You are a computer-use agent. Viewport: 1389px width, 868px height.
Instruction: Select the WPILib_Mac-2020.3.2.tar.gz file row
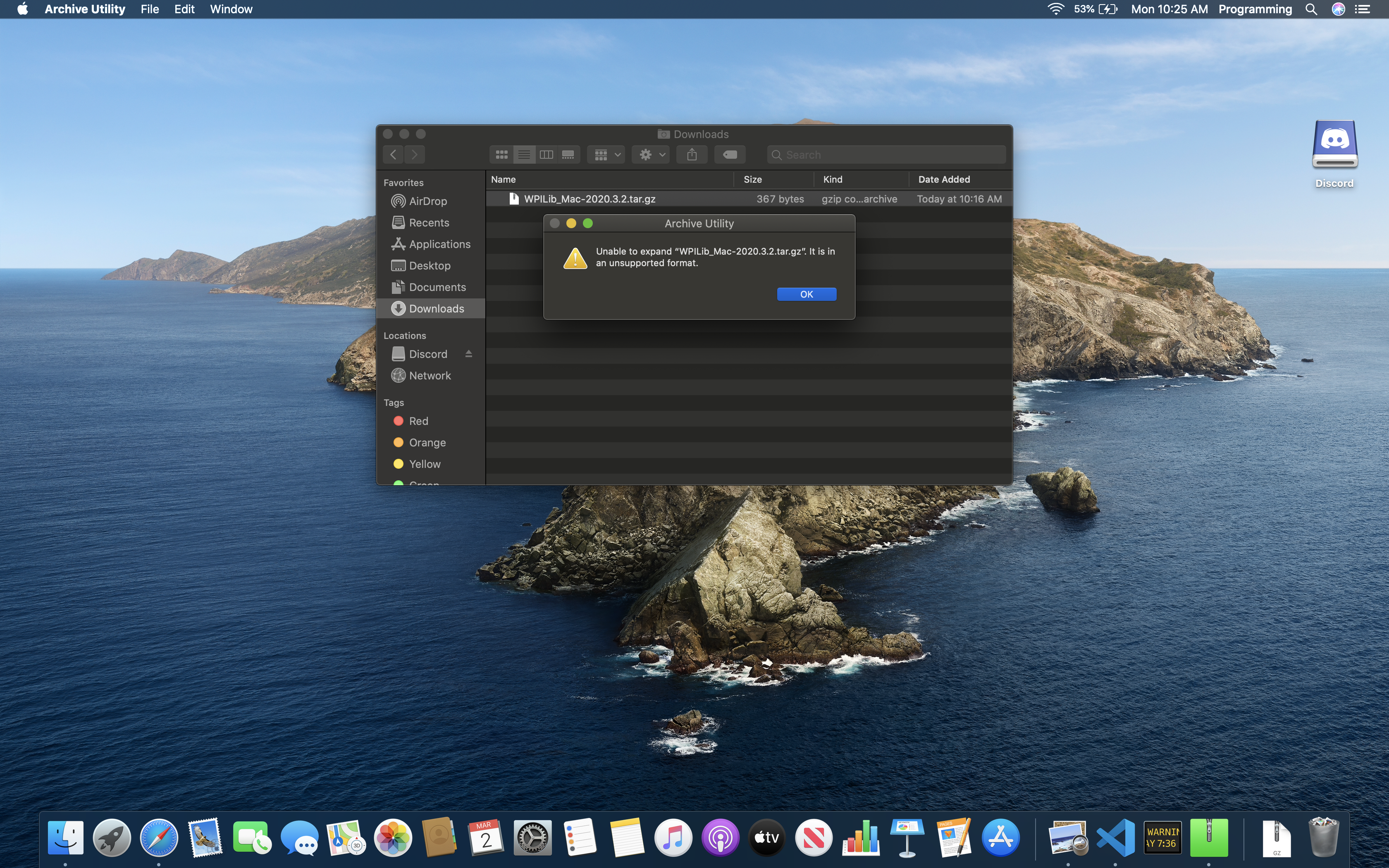pos(749,199)
